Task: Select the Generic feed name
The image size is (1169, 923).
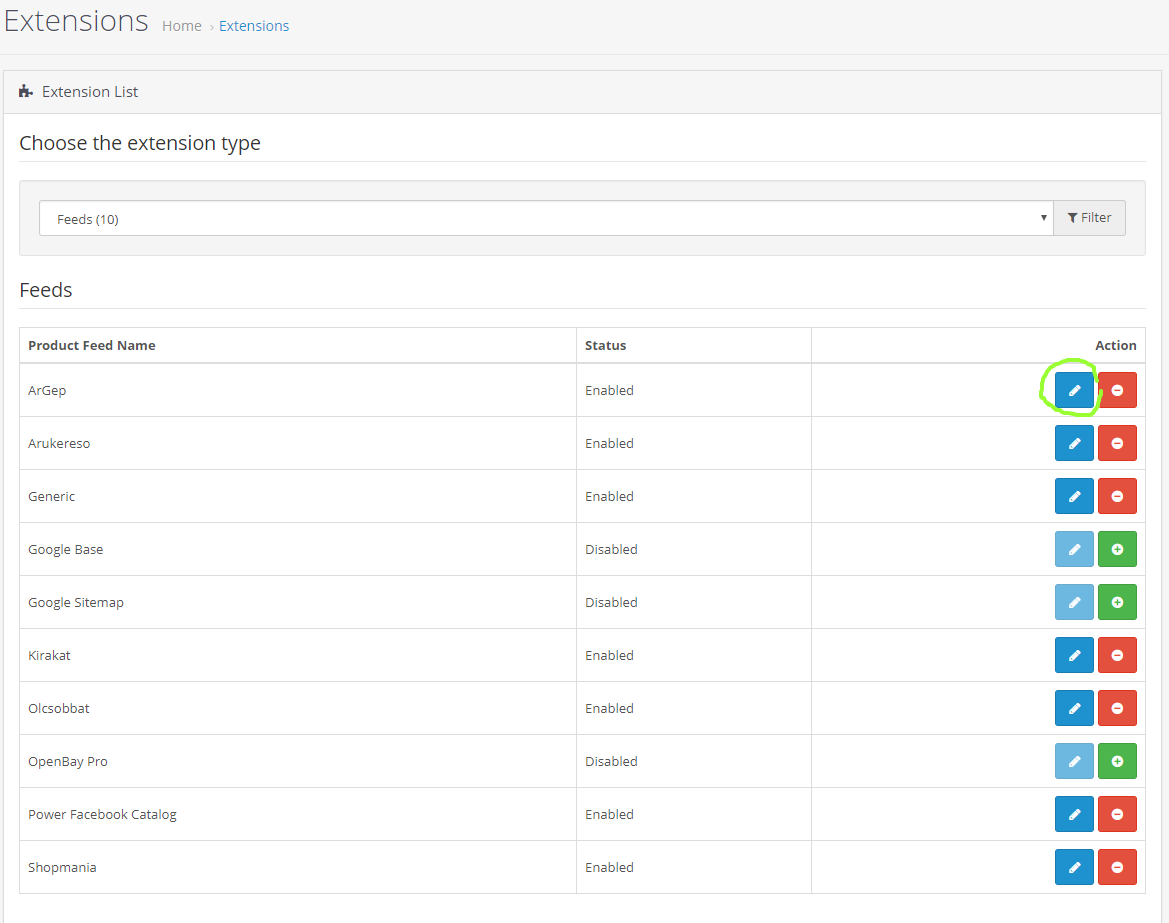Action: tap(51, 496)
